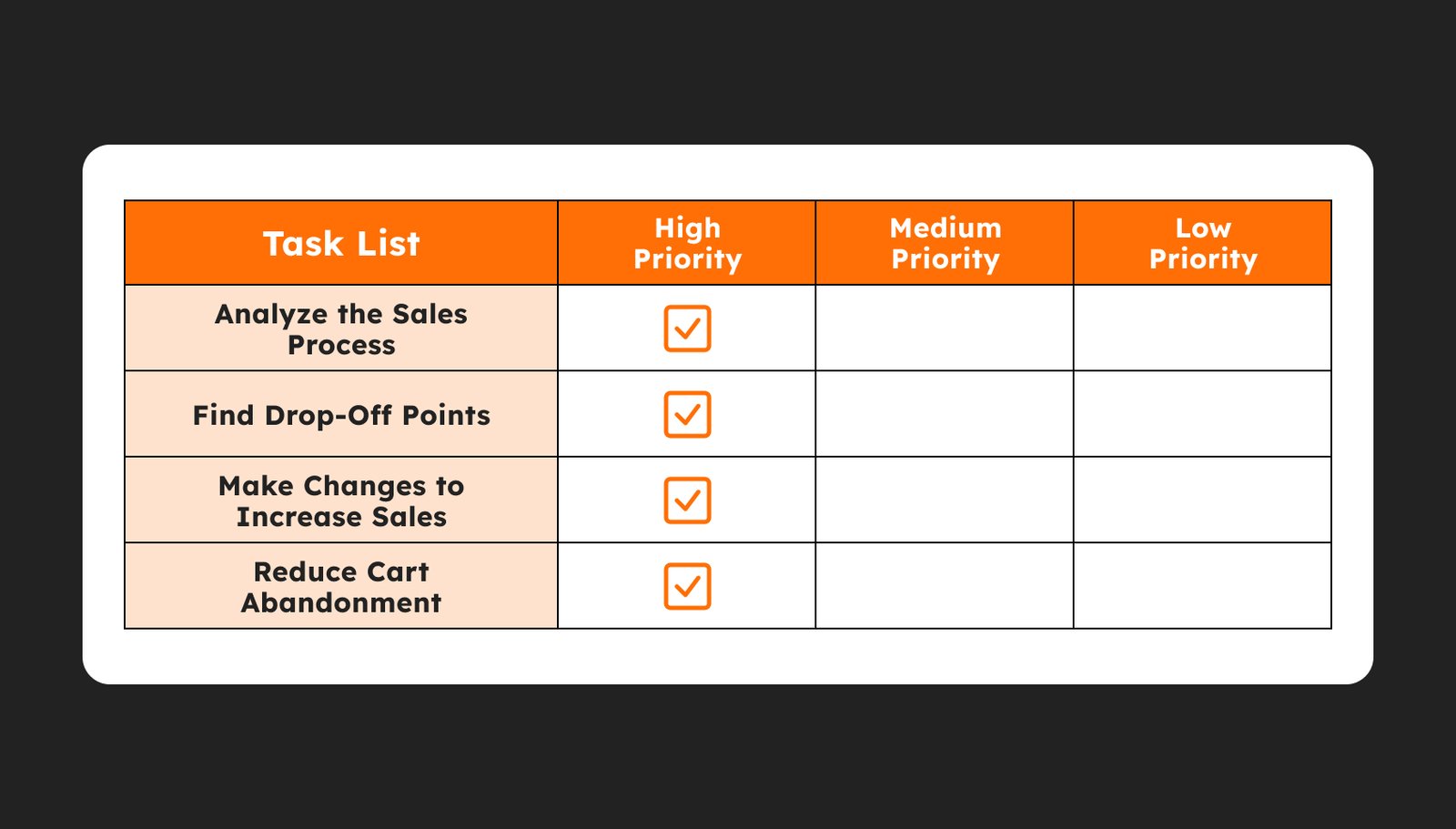Image resolution: width=1456 pixels, height=829 pixels.
Task: Select the Analyze the Sales Process task
Action: click(x=341, y=329)
